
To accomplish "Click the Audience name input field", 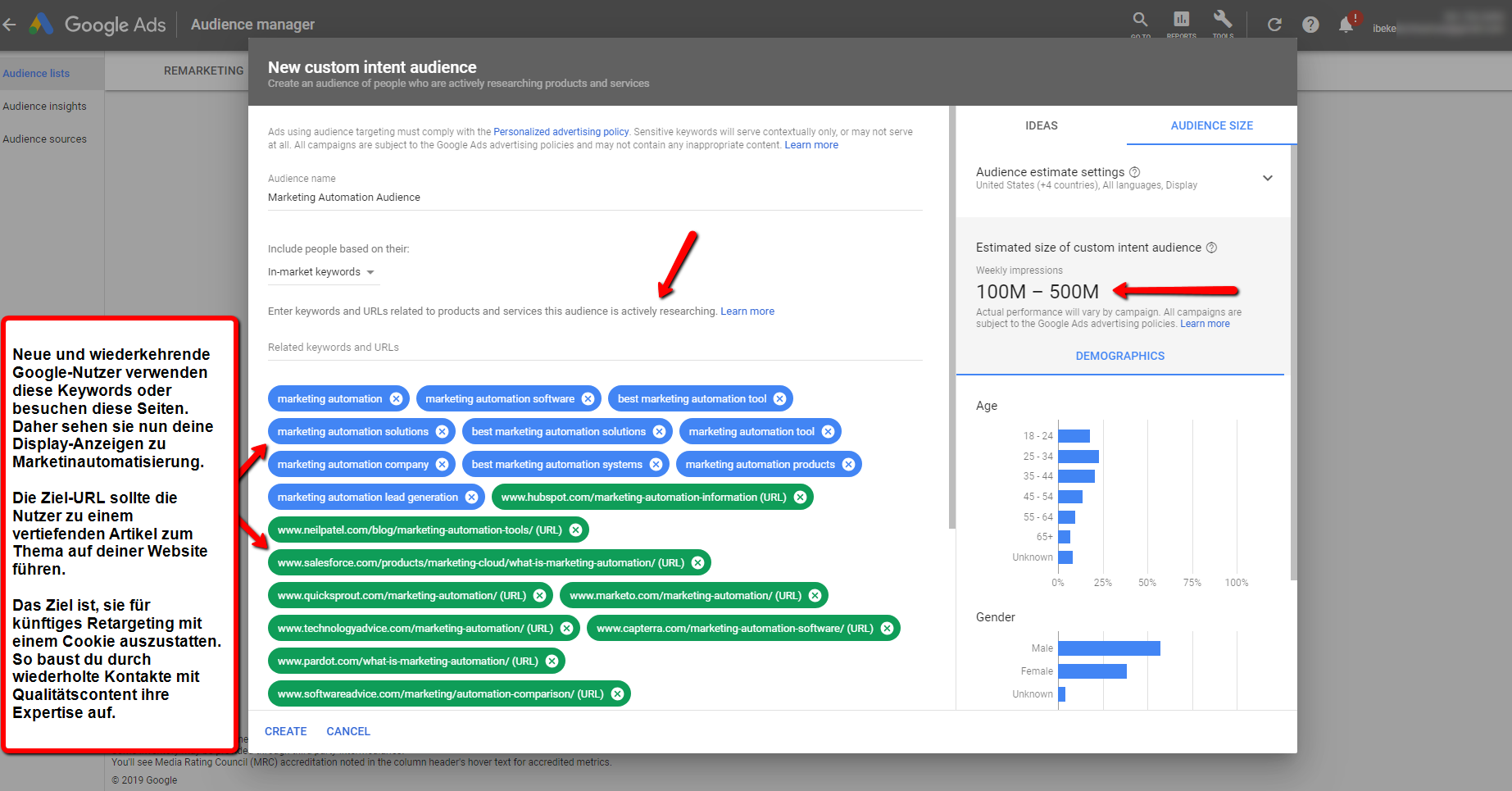I will tap(594, 198).
